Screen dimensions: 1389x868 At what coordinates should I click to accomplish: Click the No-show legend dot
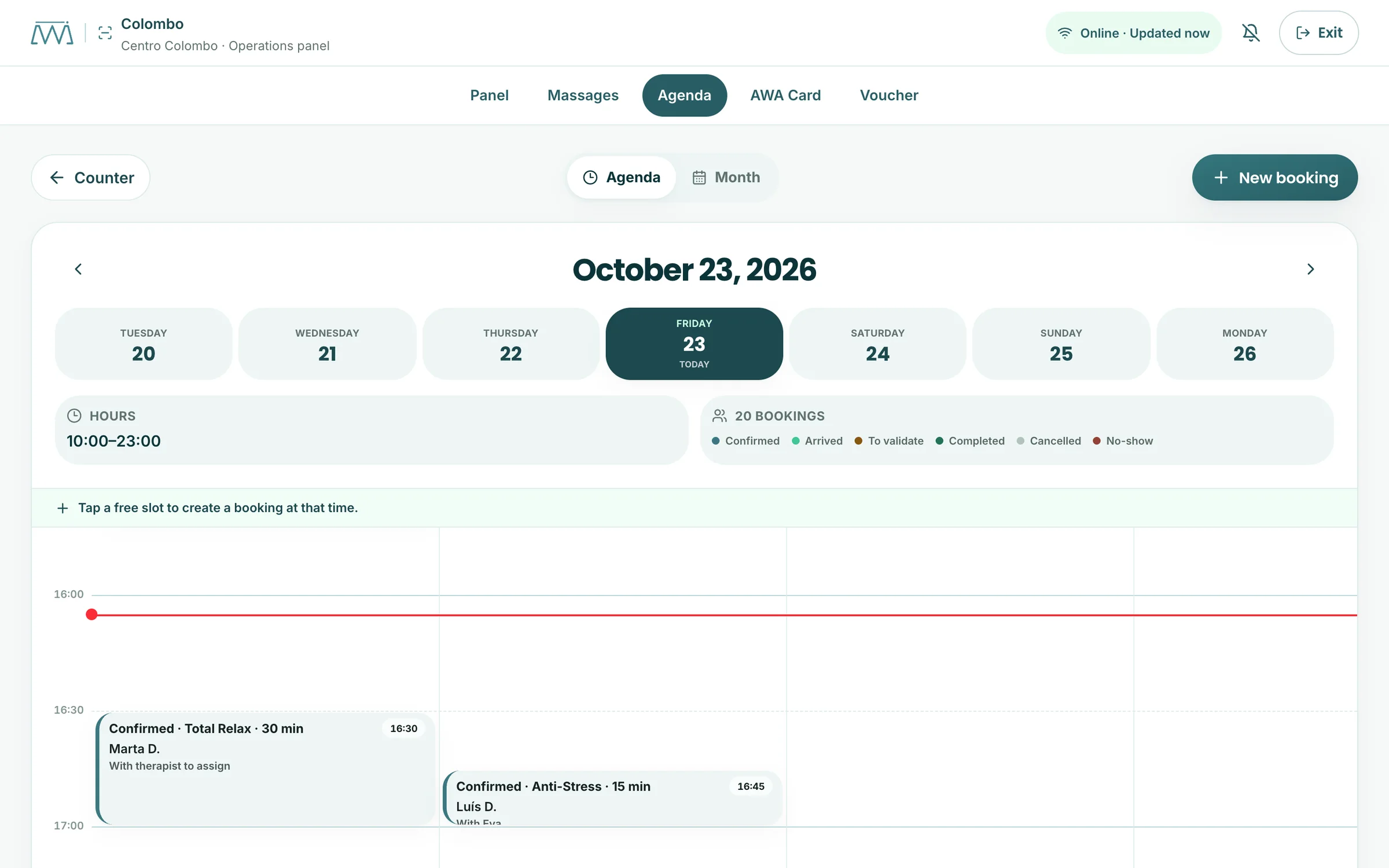coord(1096,441)
